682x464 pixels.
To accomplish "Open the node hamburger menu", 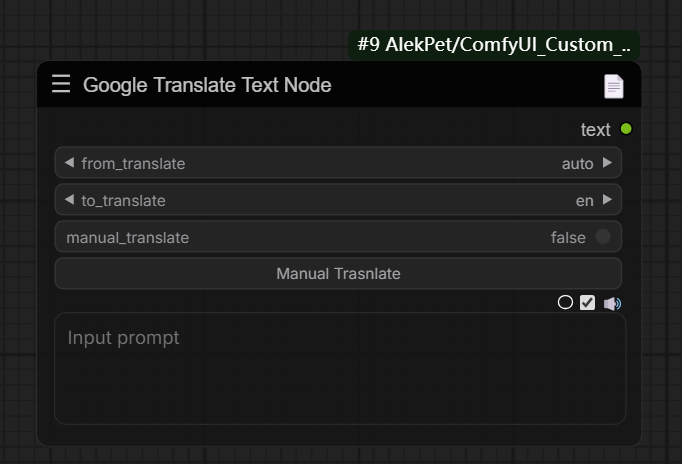I will point(61,84).
